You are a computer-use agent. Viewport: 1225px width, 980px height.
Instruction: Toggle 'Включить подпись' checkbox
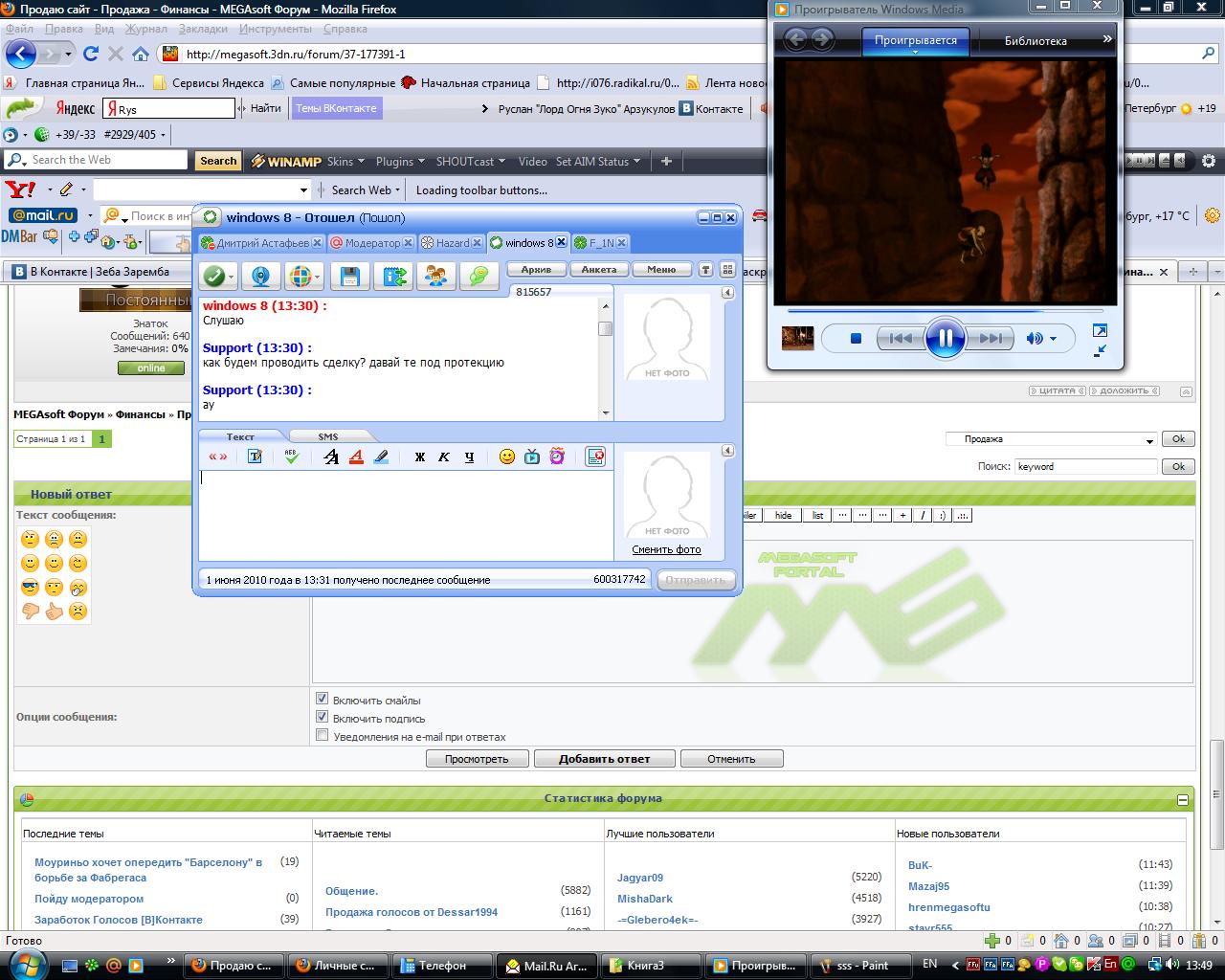point(323,717)
